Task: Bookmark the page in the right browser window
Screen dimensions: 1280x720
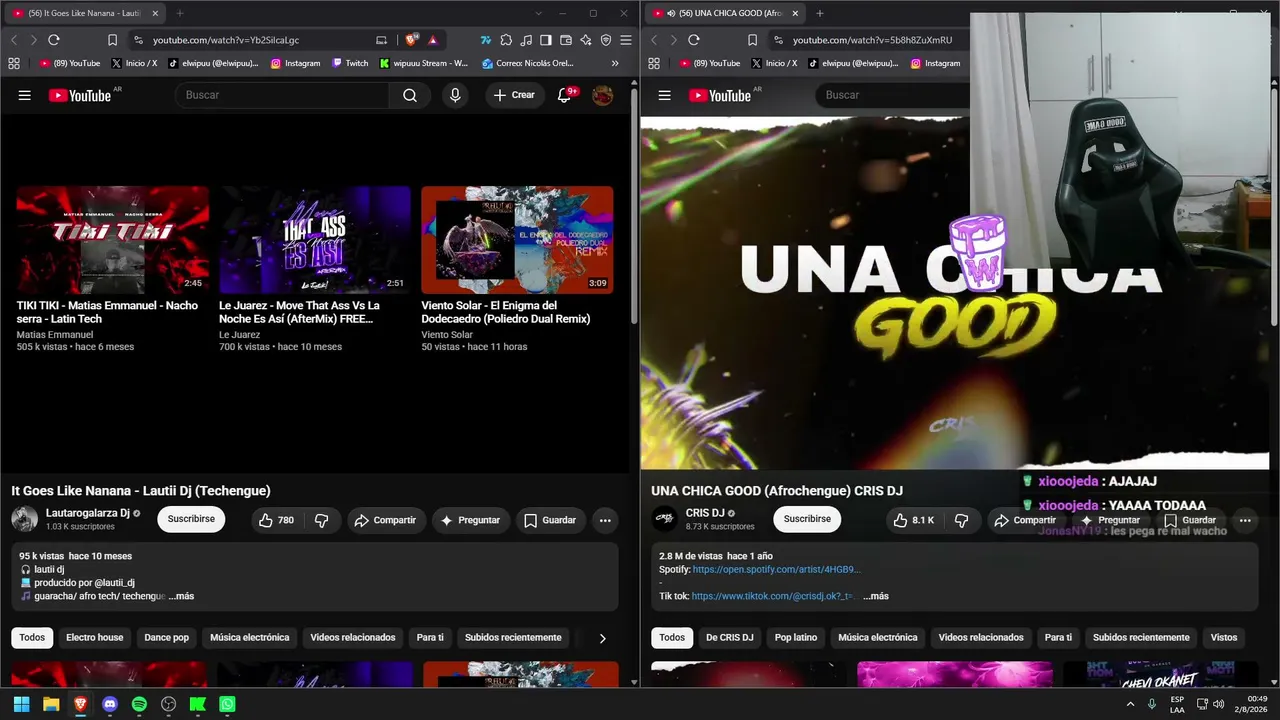Action: tap(752, 40)
